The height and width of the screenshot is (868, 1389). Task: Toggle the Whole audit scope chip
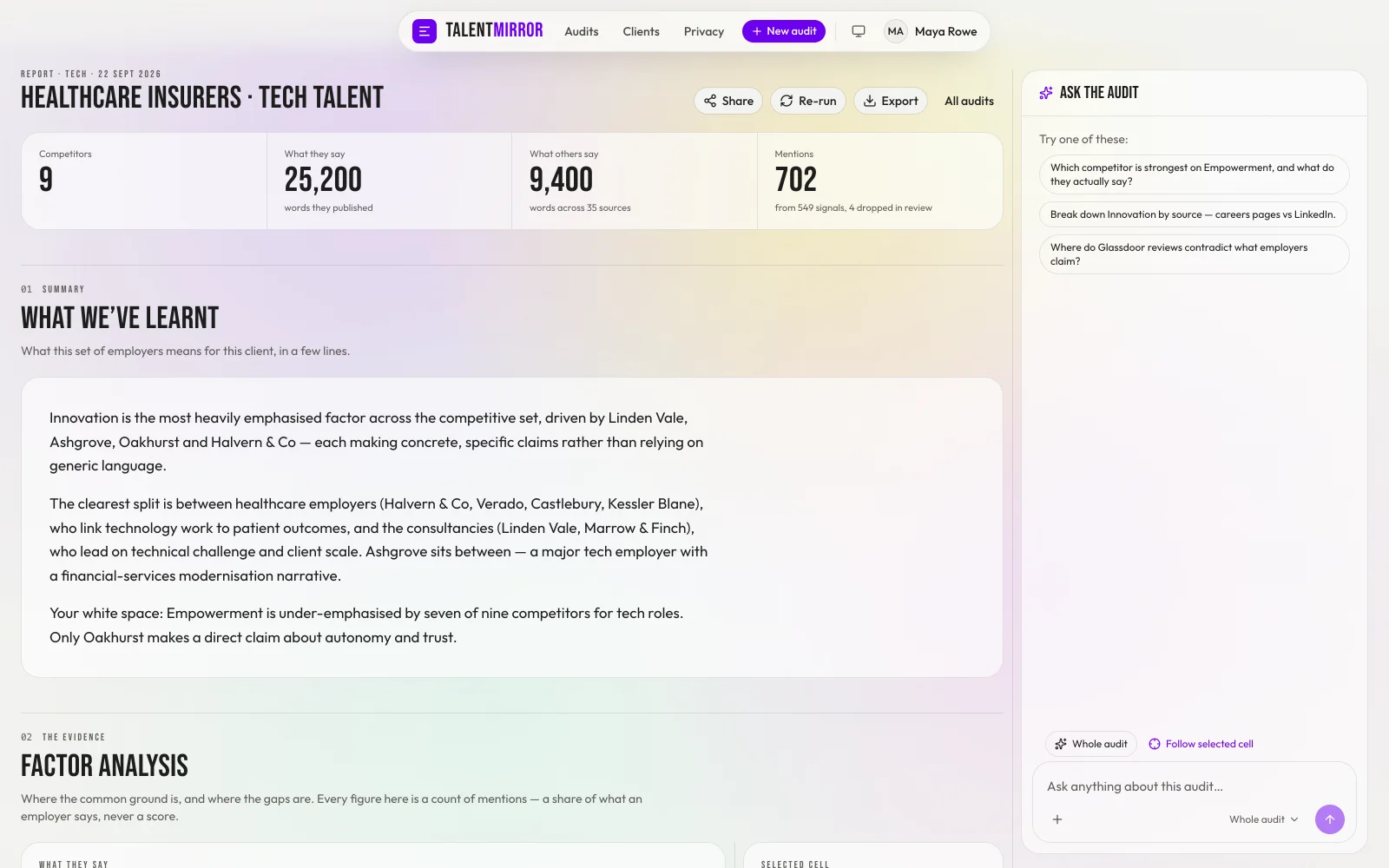pos(1091,744)
